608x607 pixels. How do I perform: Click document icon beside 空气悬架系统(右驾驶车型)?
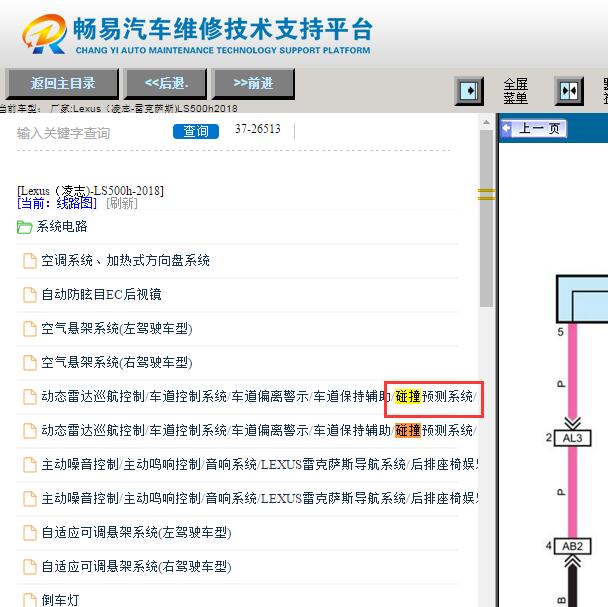30,363
